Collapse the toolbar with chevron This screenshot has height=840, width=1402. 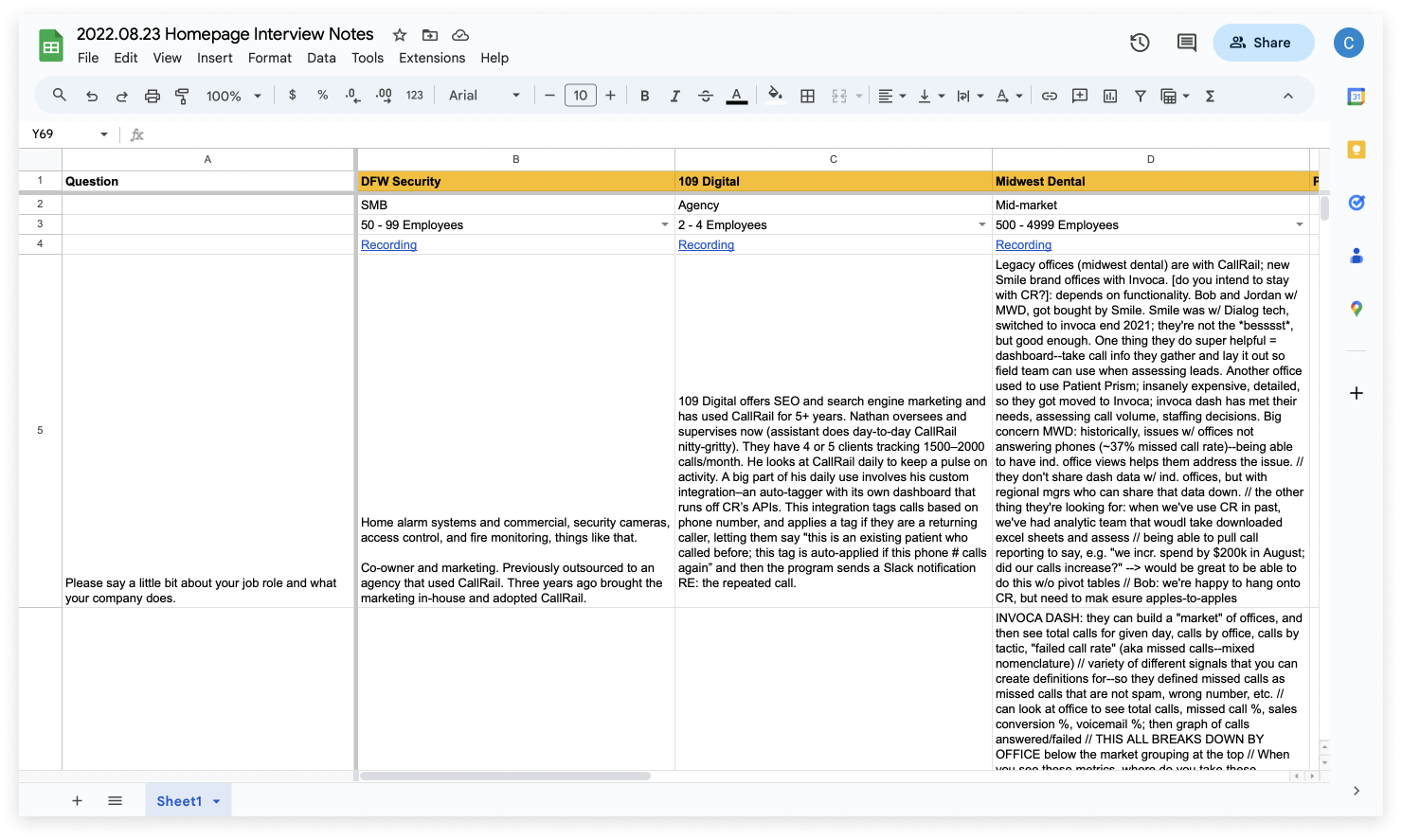[x=1288, y=96]
